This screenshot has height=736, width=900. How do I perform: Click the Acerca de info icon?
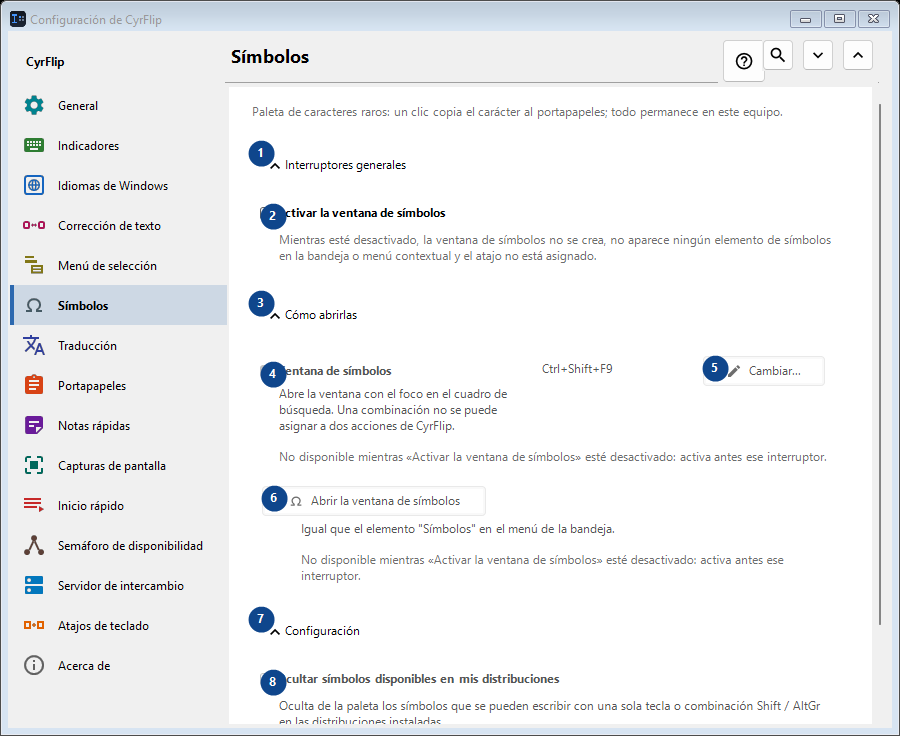34,665
